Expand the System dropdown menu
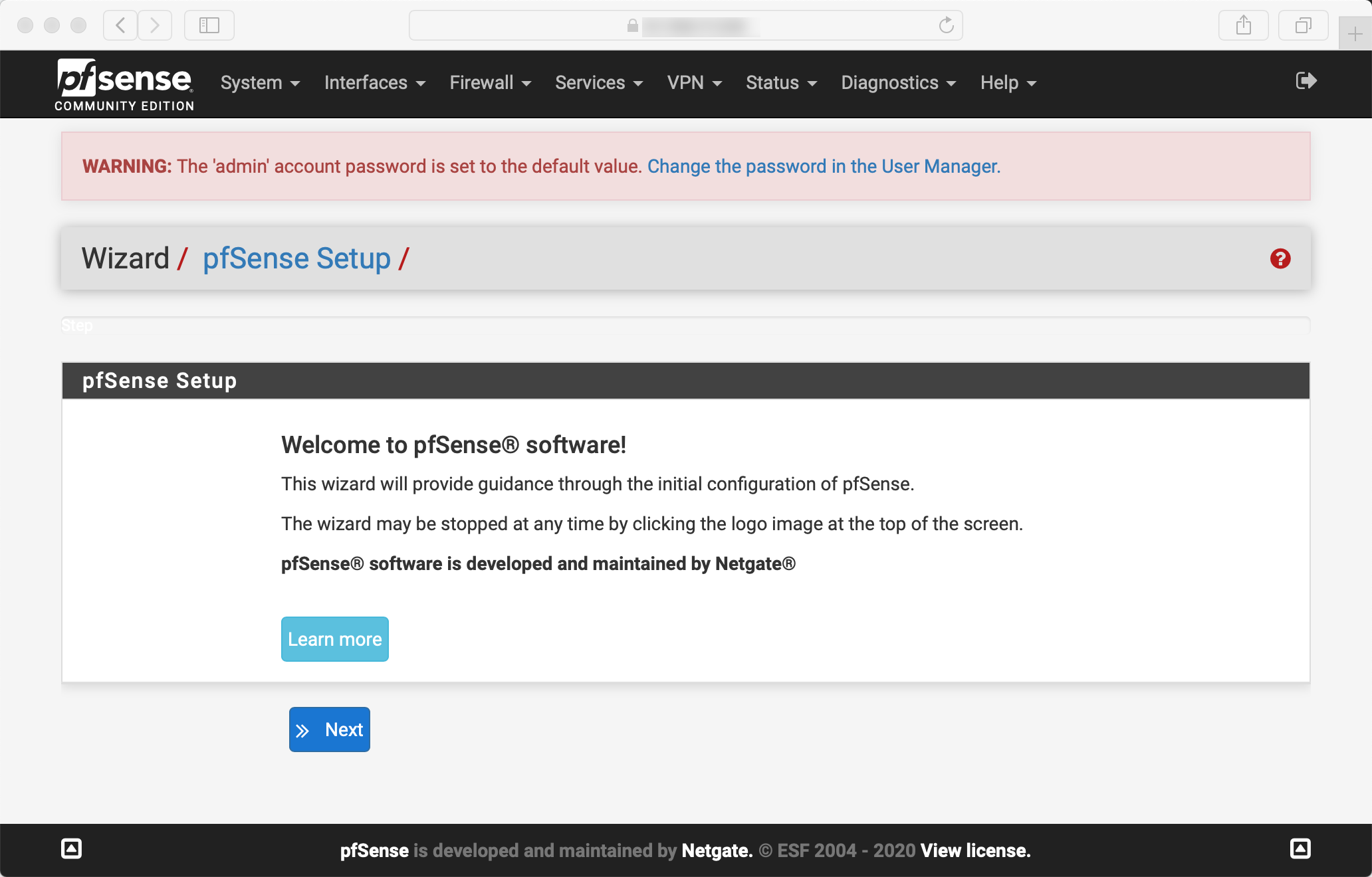The image size is (1372, 877). pyautogui.click(x=260, y=83)
